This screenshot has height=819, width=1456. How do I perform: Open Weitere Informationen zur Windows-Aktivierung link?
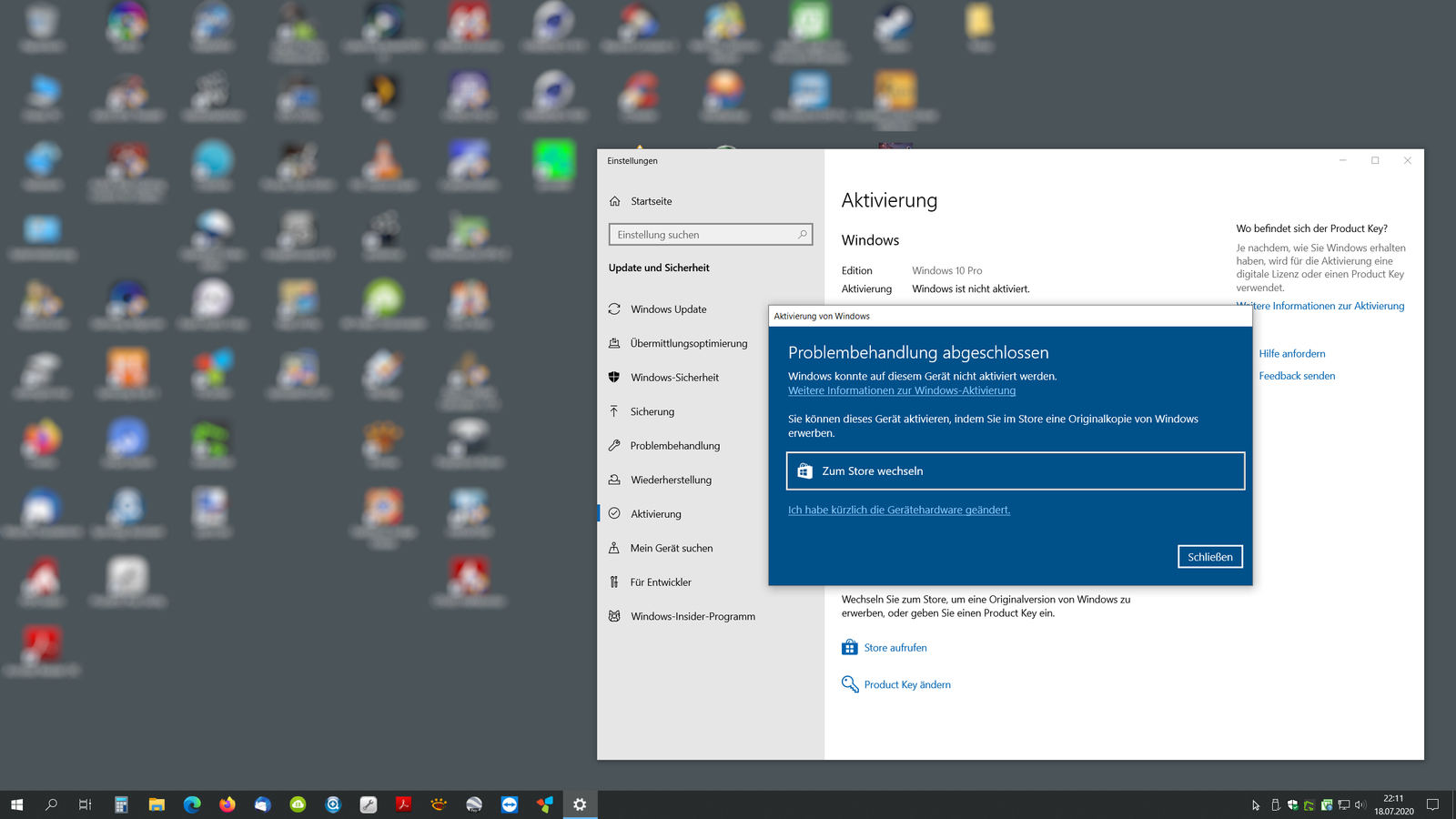click(x=902, y=391)
